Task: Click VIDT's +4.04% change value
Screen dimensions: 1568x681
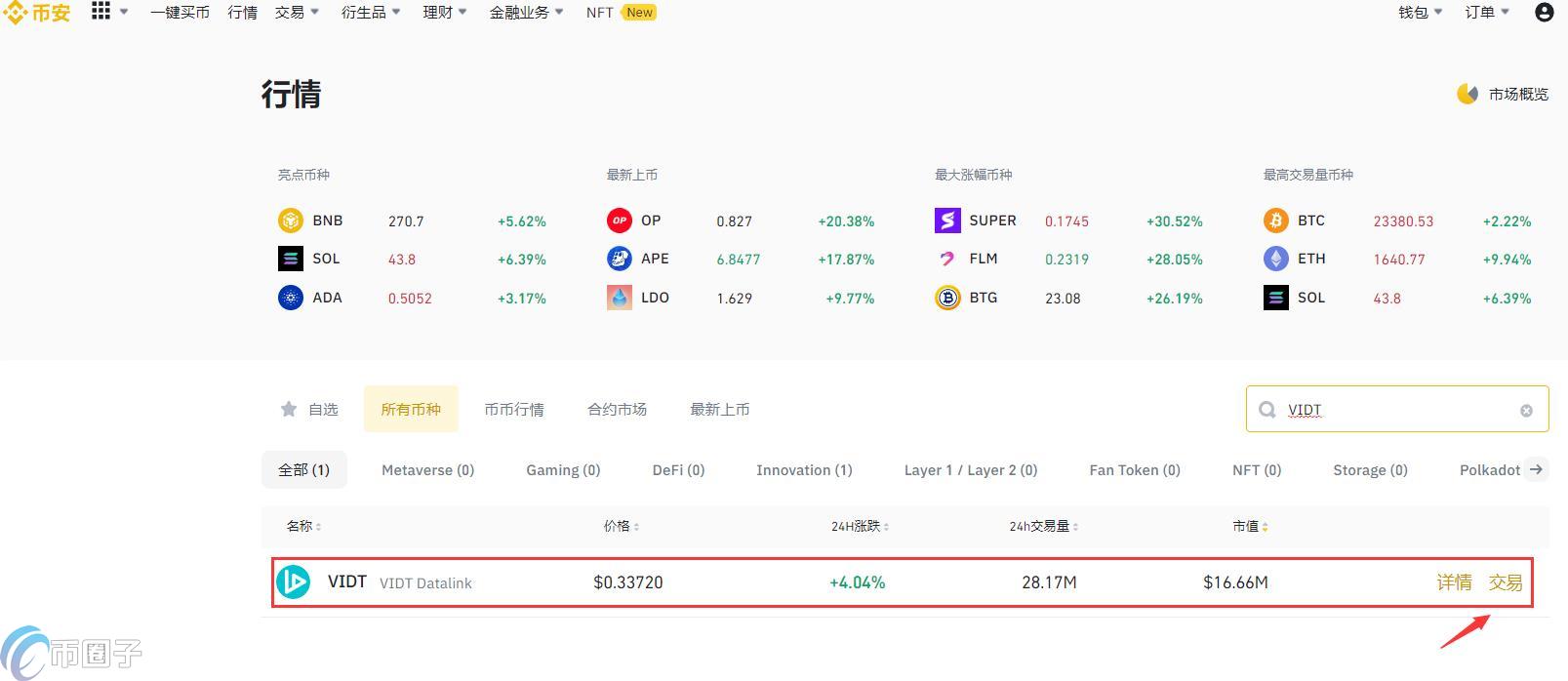Action: (x=858, y=582)
